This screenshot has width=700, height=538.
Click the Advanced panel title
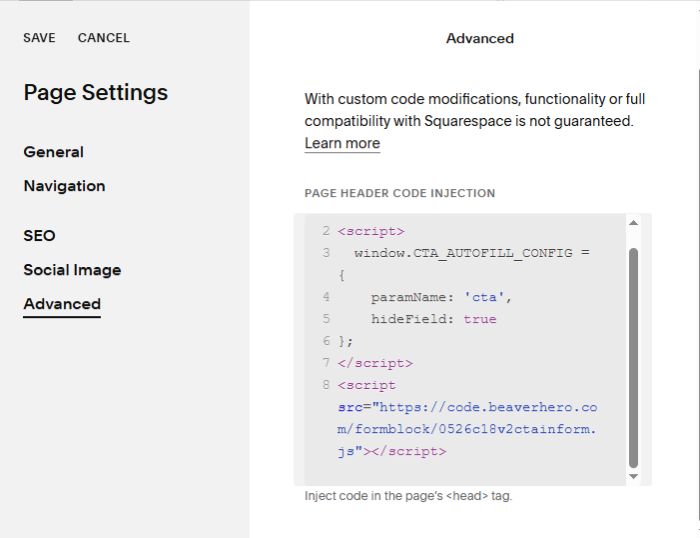point(480,38)
